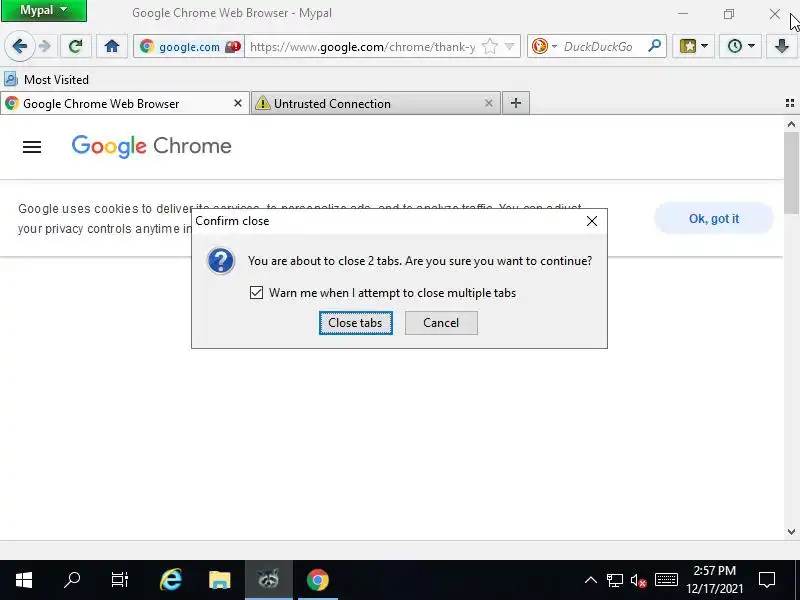Open the taskbar clock and date
The width and height of the screenshot is (800, 600).
click(x=715, y=580)
